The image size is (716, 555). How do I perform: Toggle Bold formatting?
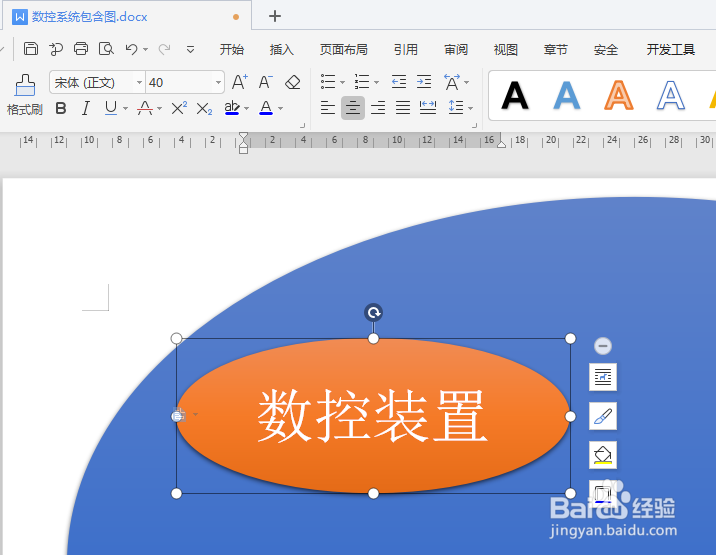pyautogui.click(x=61, y=109)
